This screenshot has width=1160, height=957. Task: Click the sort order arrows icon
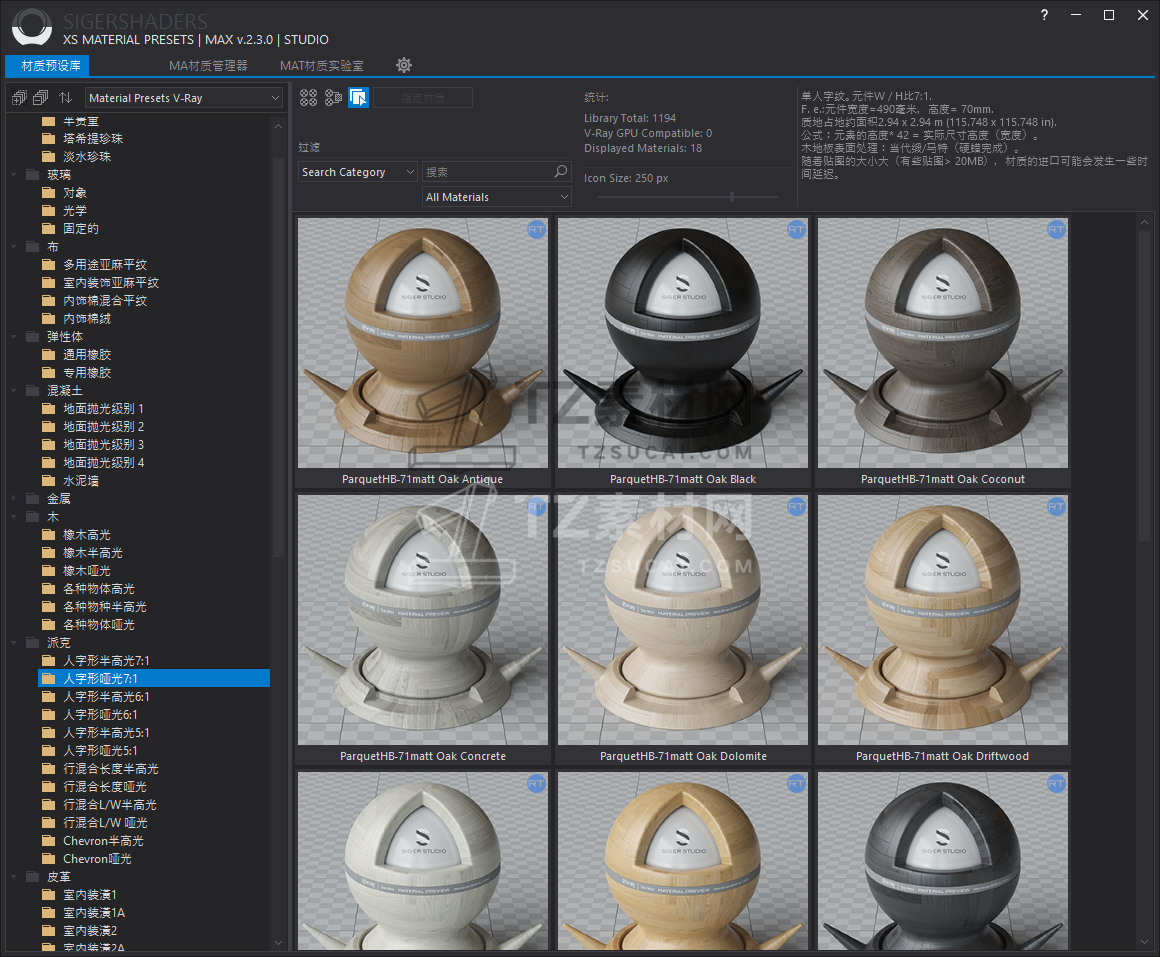(65, 98)
